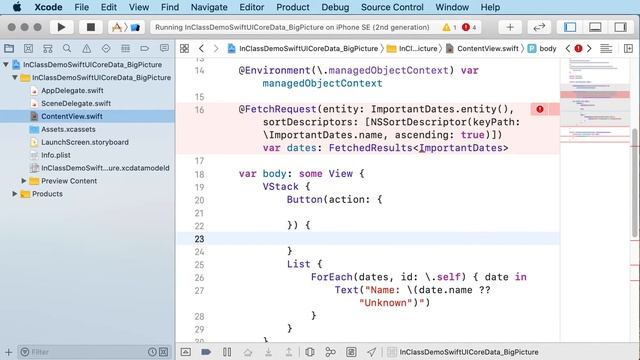Open the Editor menu

(x=251, y=7)
